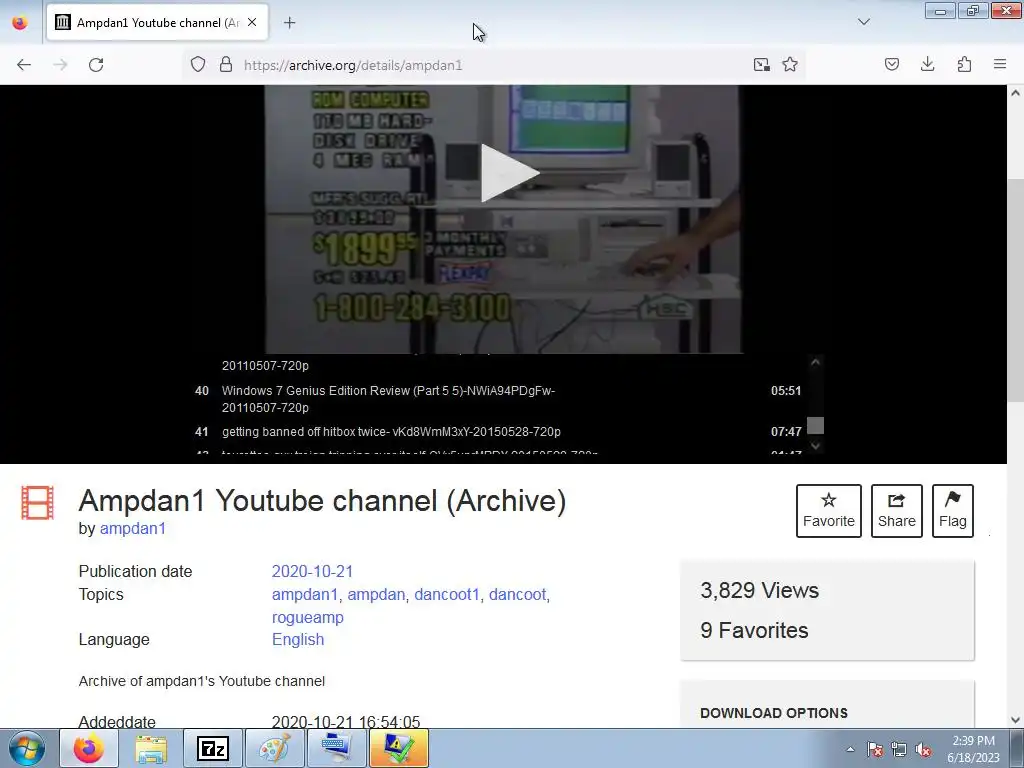Screen dimensions: 1024x768
Task: Click the Flag button
Action: tap(953, 511)
